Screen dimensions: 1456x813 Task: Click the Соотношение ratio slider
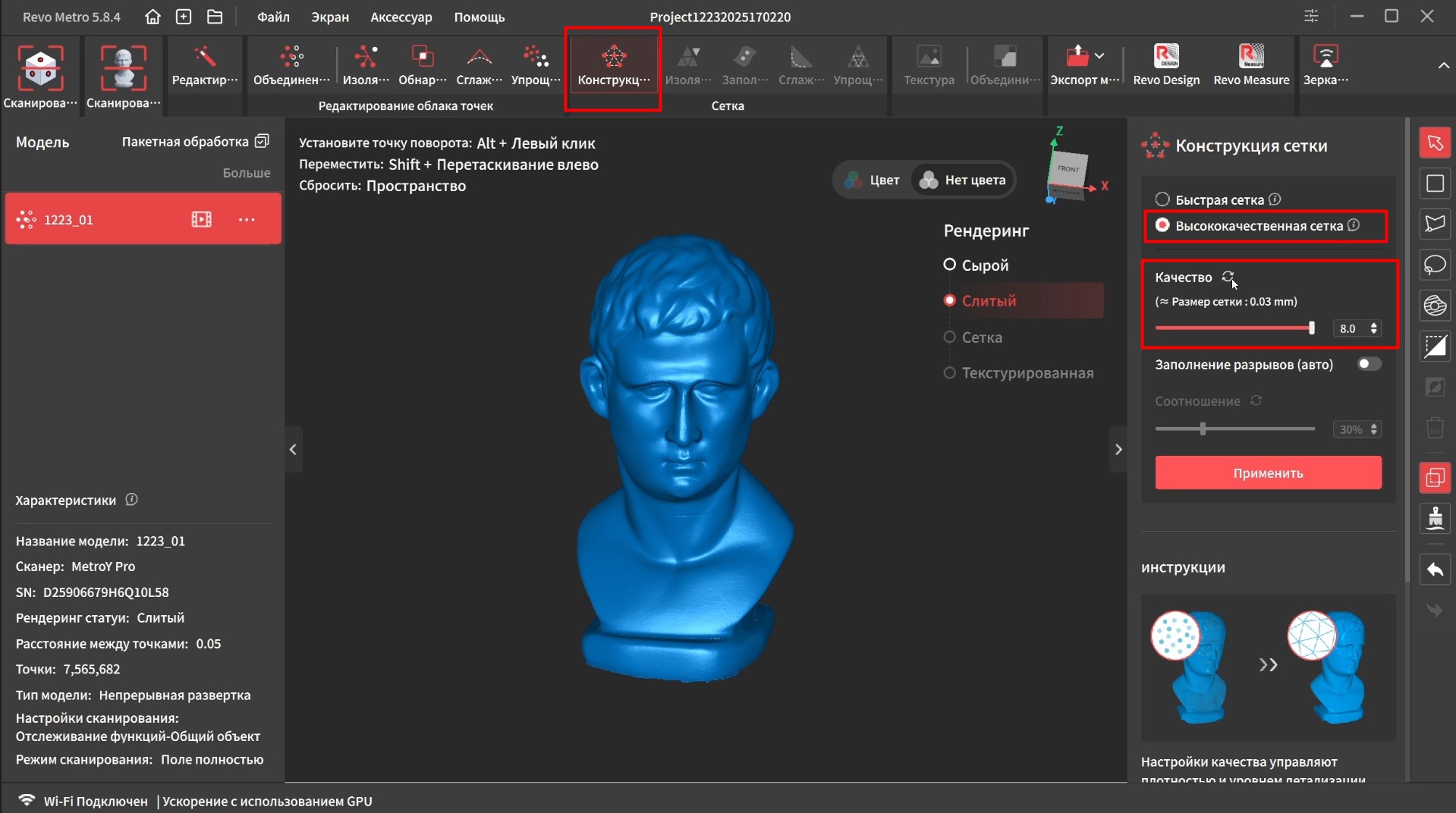1234,429
